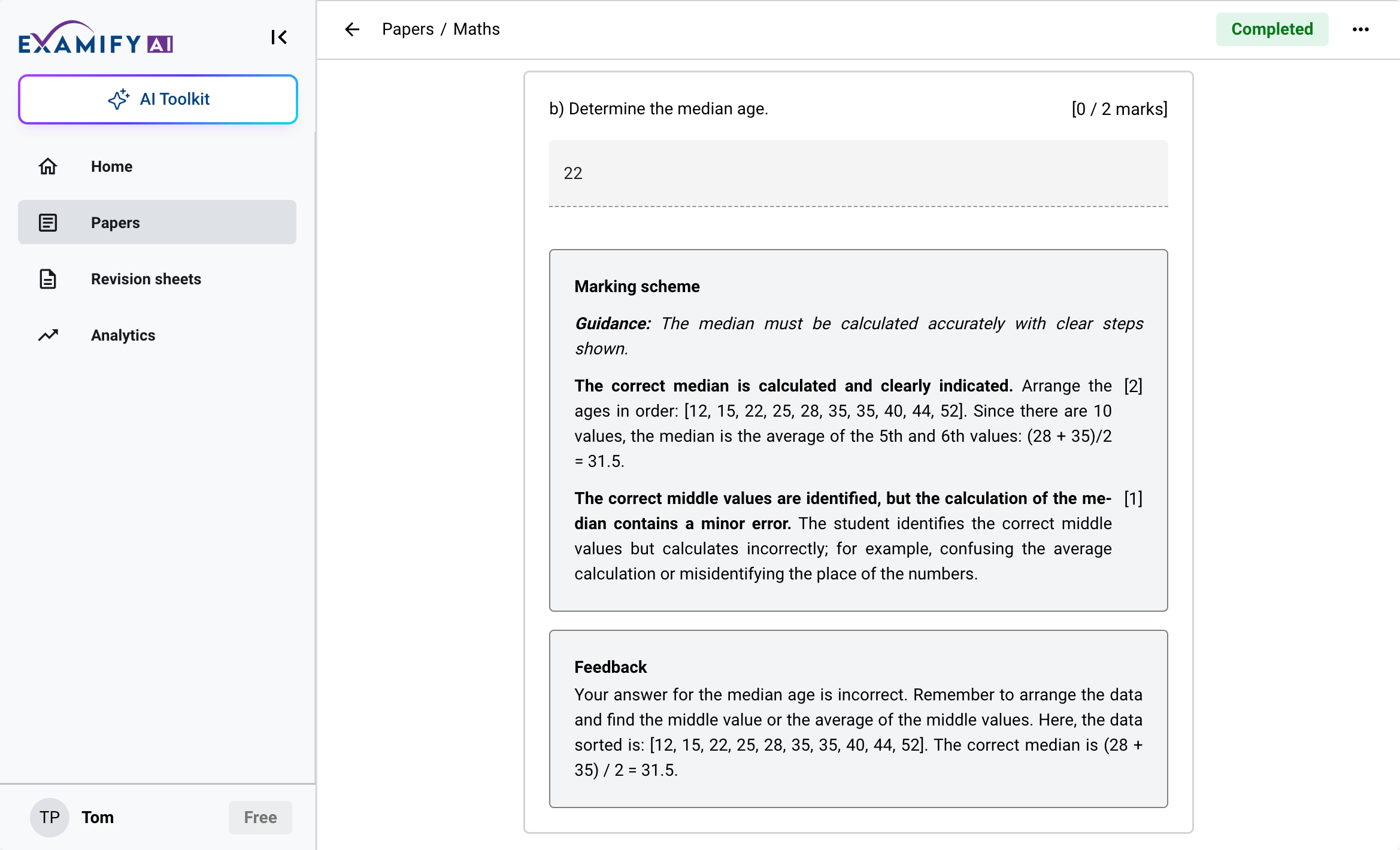Click the Free plan badge
Image resolution: width=1400 pixels, height=850 pixels.
tap(260, 817)
